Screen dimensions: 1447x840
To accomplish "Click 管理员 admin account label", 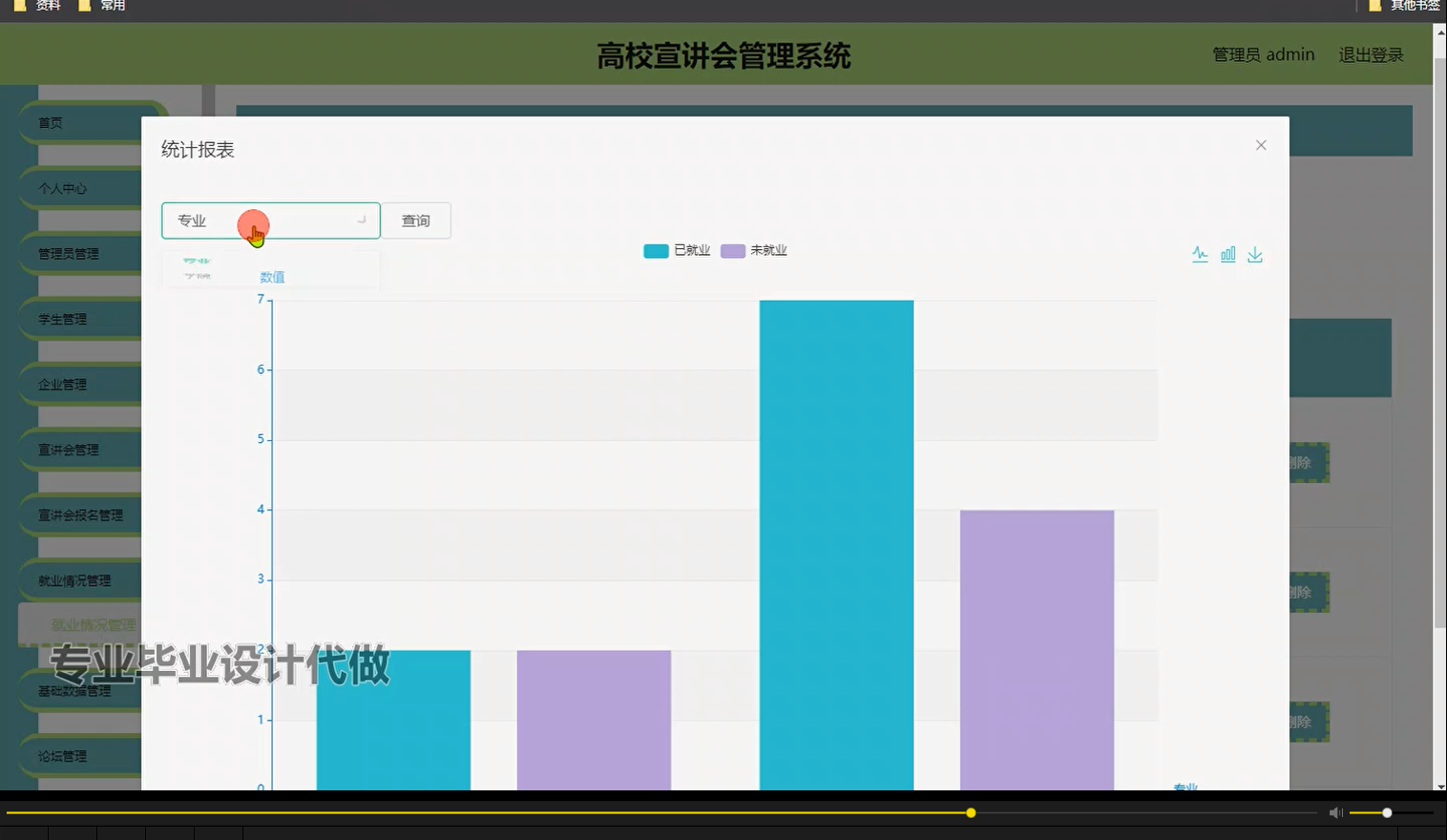I will pos(1264,54).
